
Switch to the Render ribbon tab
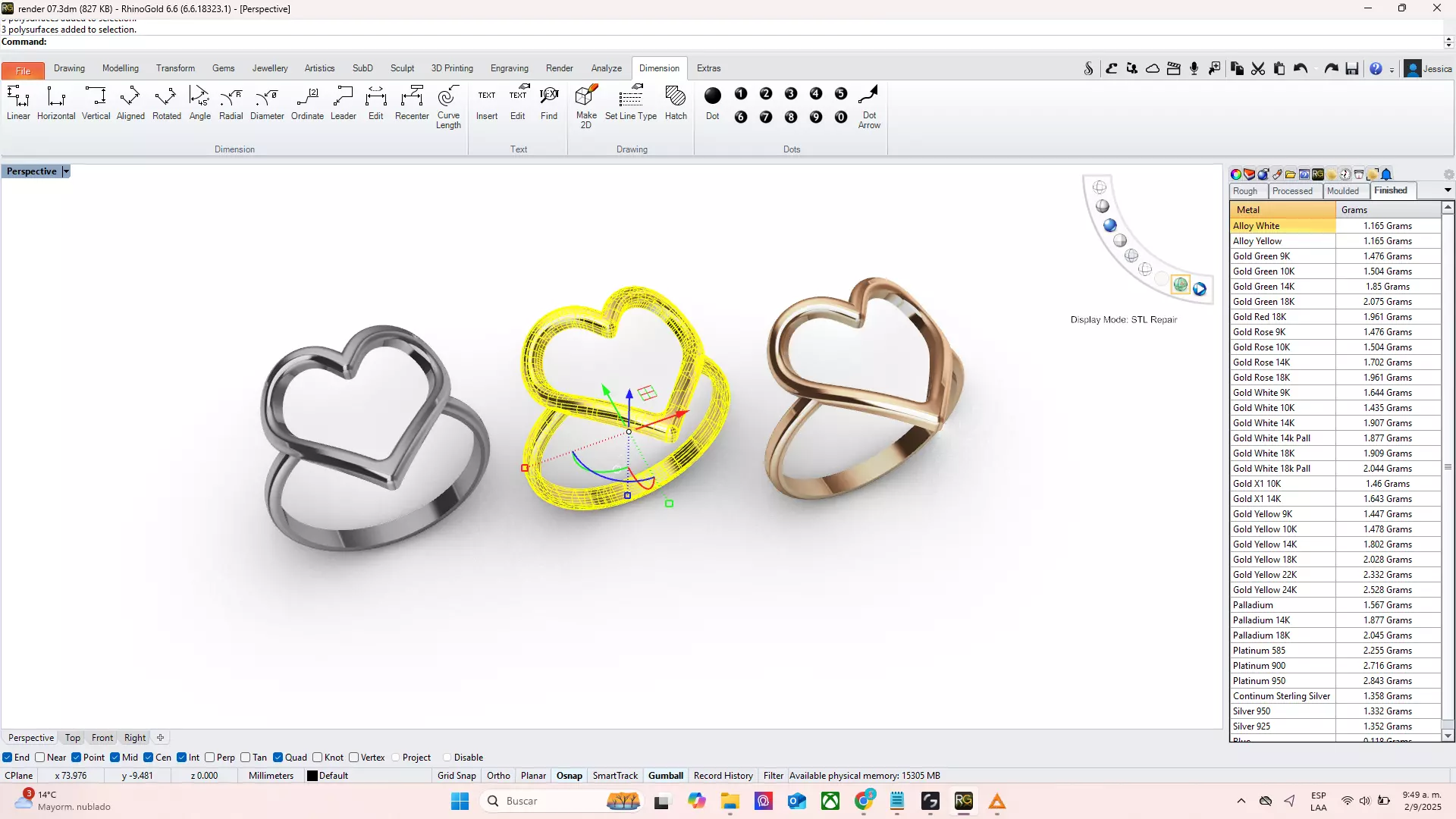(x=560, y=68)
